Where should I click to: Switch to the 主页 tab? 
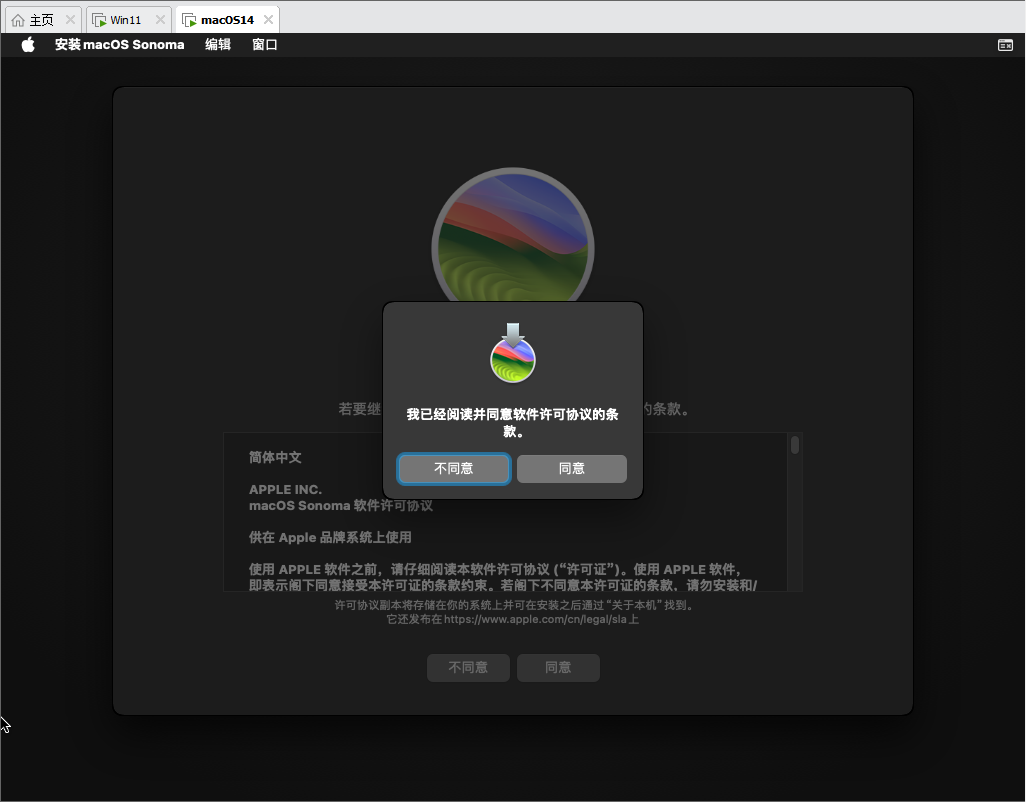tap(43, 20)
